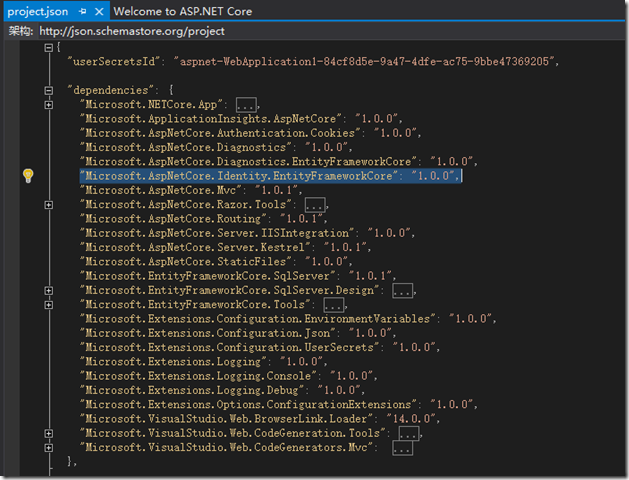Image resolution: width=629 pixels, height=480 pixels.
Task: Click the Microsoft.AspNetCore.StaticFiles line
Action: (215, 262)
